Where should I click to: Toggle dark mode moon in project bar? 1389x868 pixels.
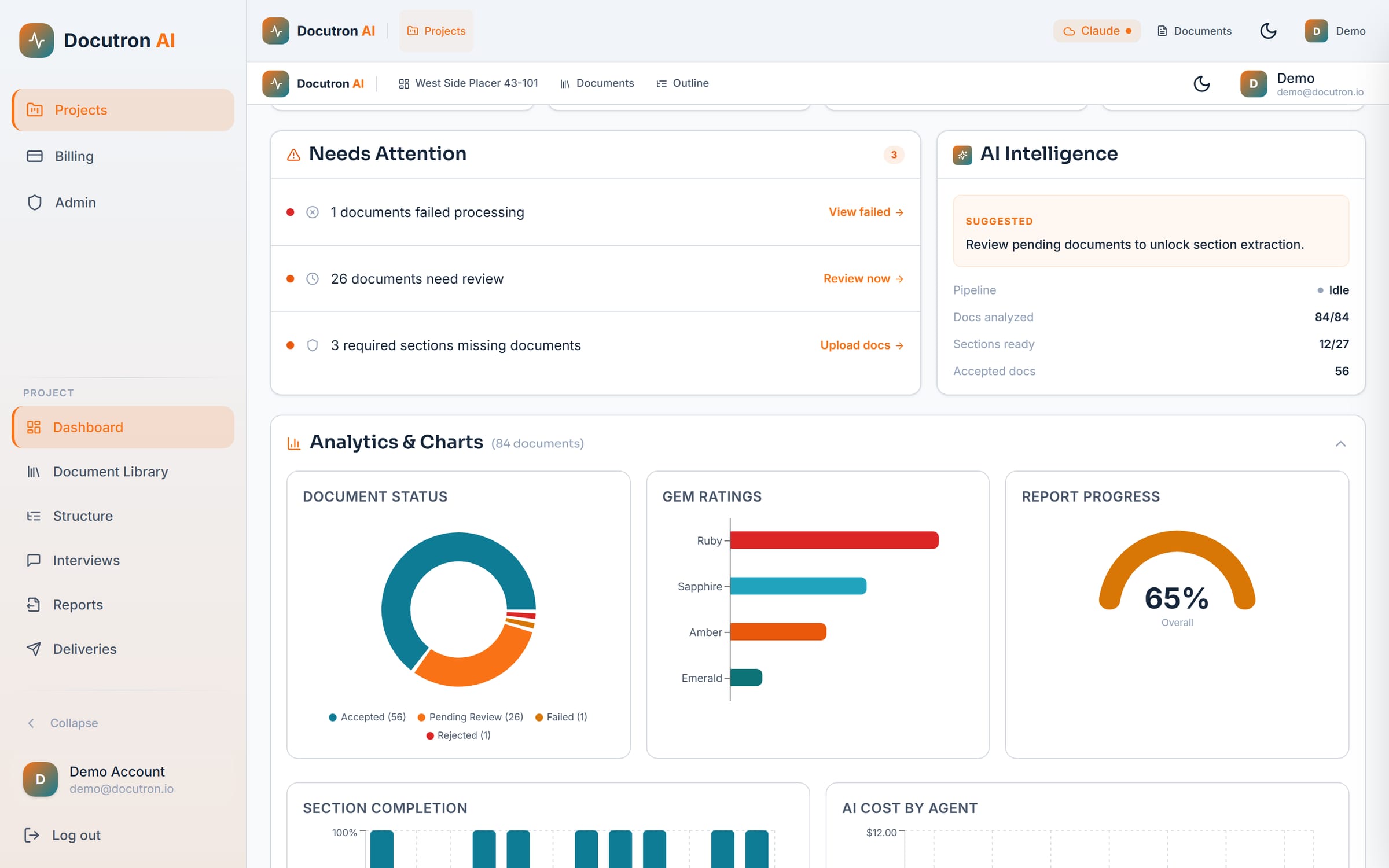pos(1201,84)
